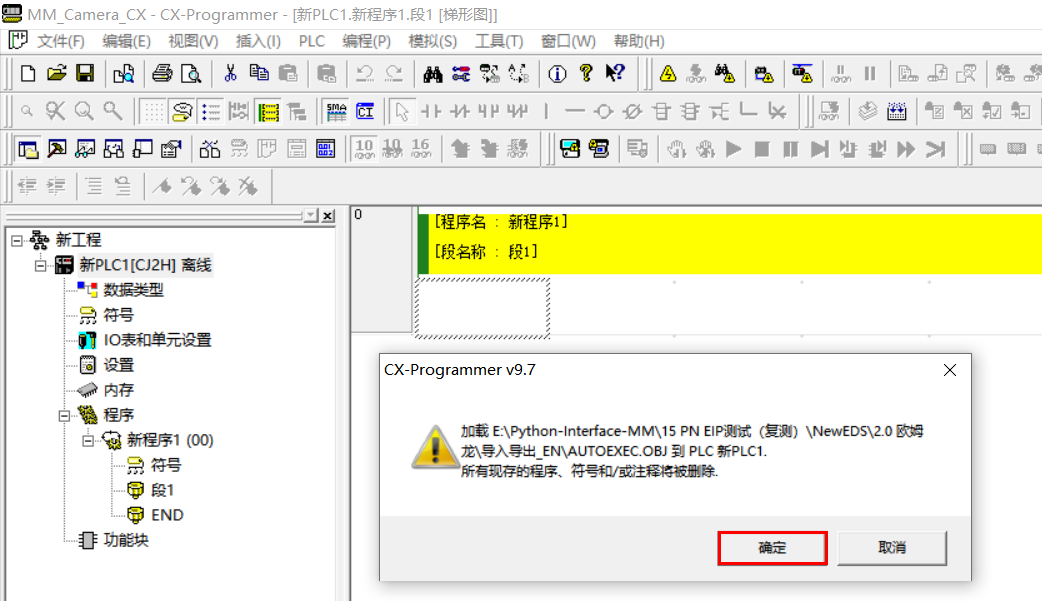This screenshot has height=601, width=1042.
Task: Click the Save project icon
Action: pyautogui.click(x=84, y=72)
